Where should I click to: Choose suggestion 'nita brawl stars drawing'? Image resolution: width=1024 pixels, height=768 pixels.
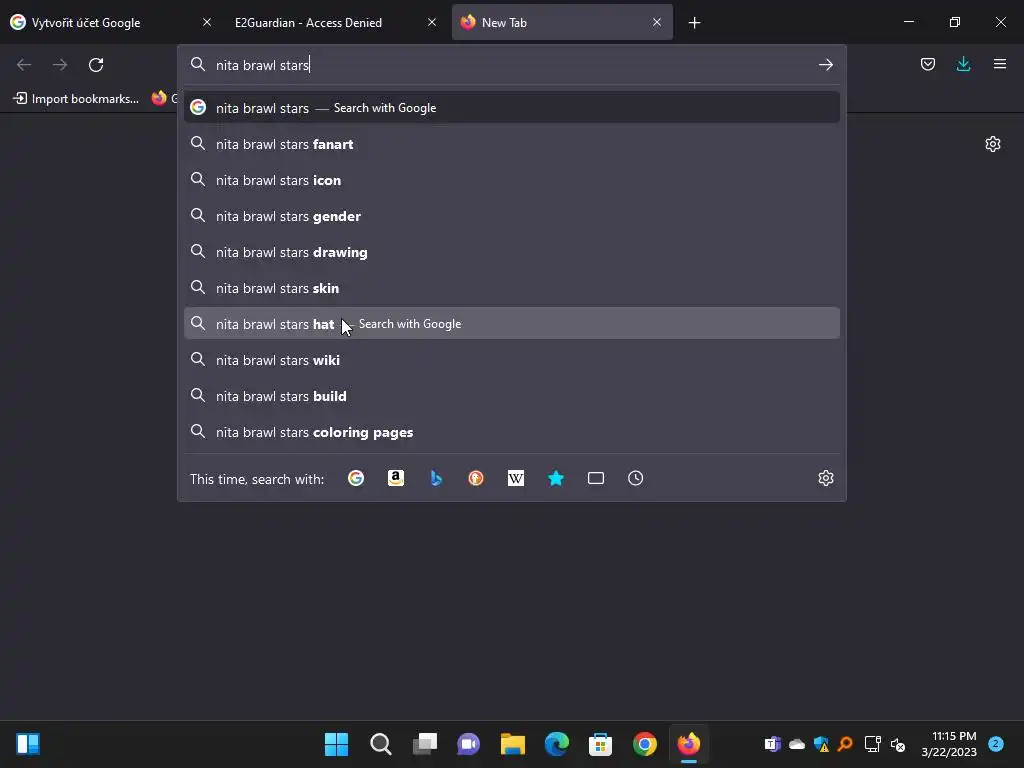512,251
